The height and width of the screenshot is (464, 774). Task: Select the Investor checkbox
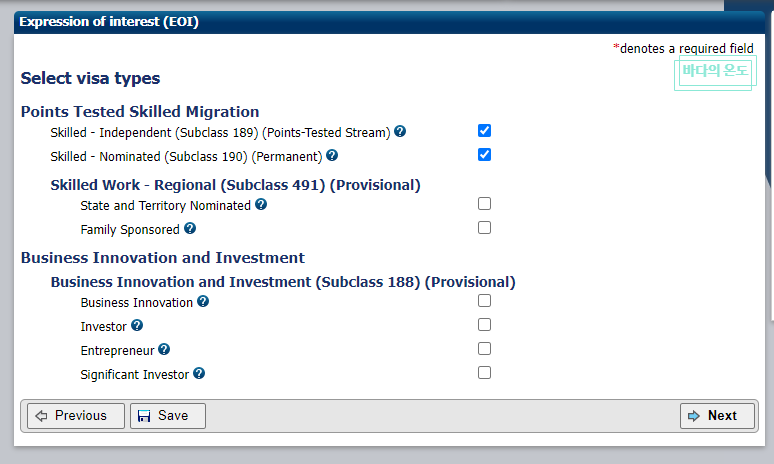point(485,325)
